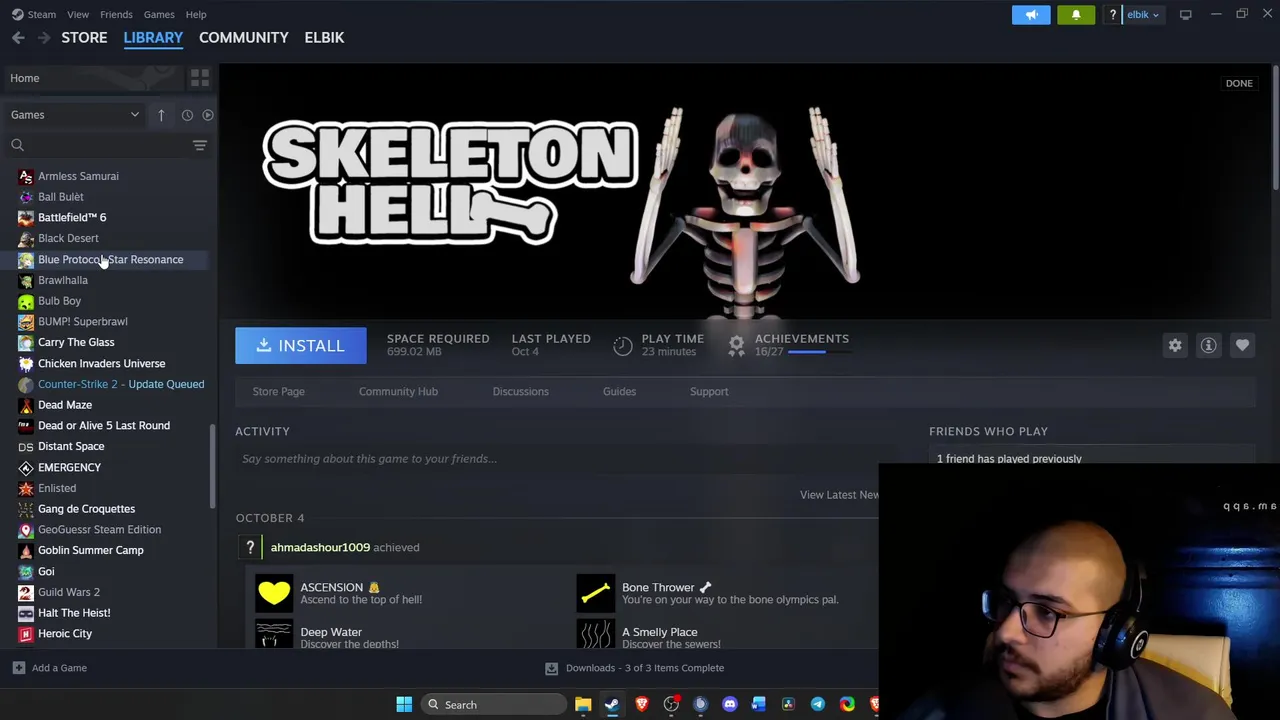Click the A Smelly Place achievement icon
The image size is (1280, 720).
(x=596, y=634)
